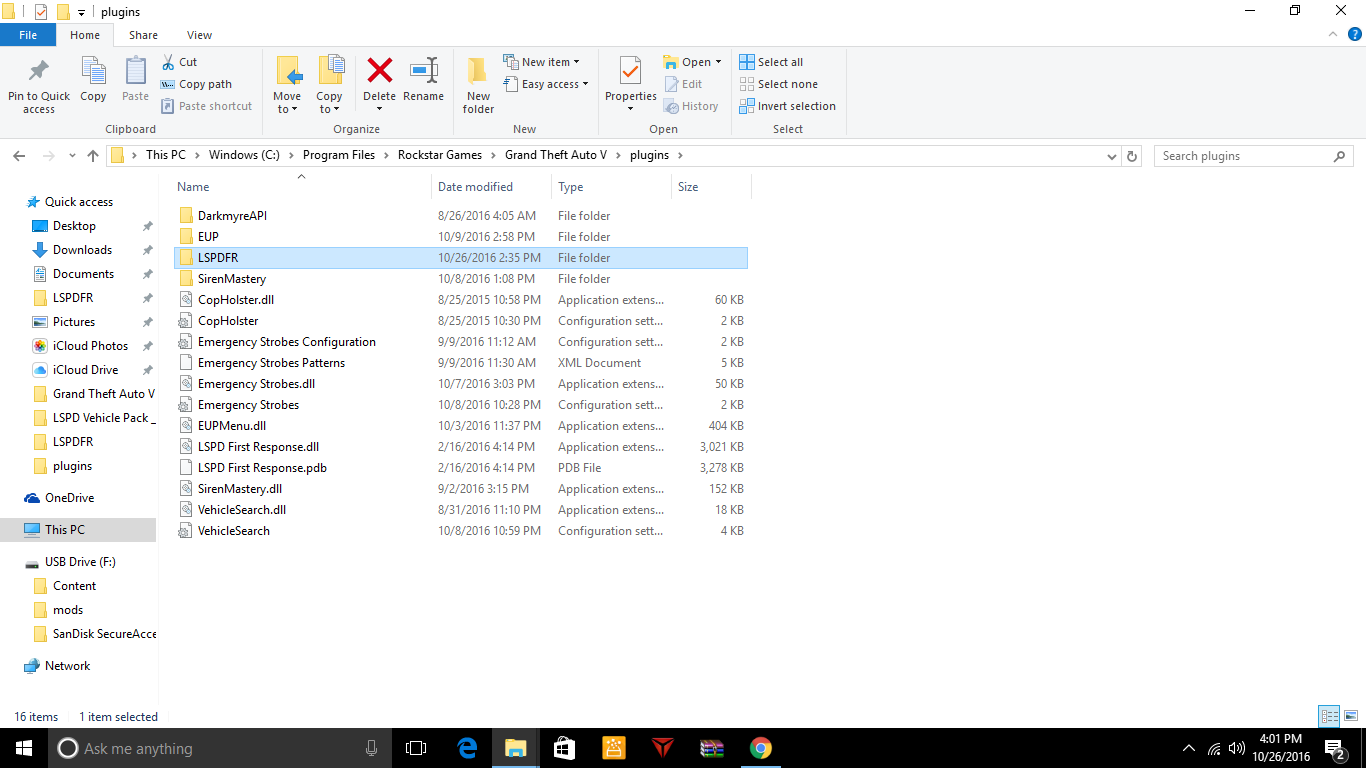
Task: Click Select none in ribbon
Action: point(778,84)
